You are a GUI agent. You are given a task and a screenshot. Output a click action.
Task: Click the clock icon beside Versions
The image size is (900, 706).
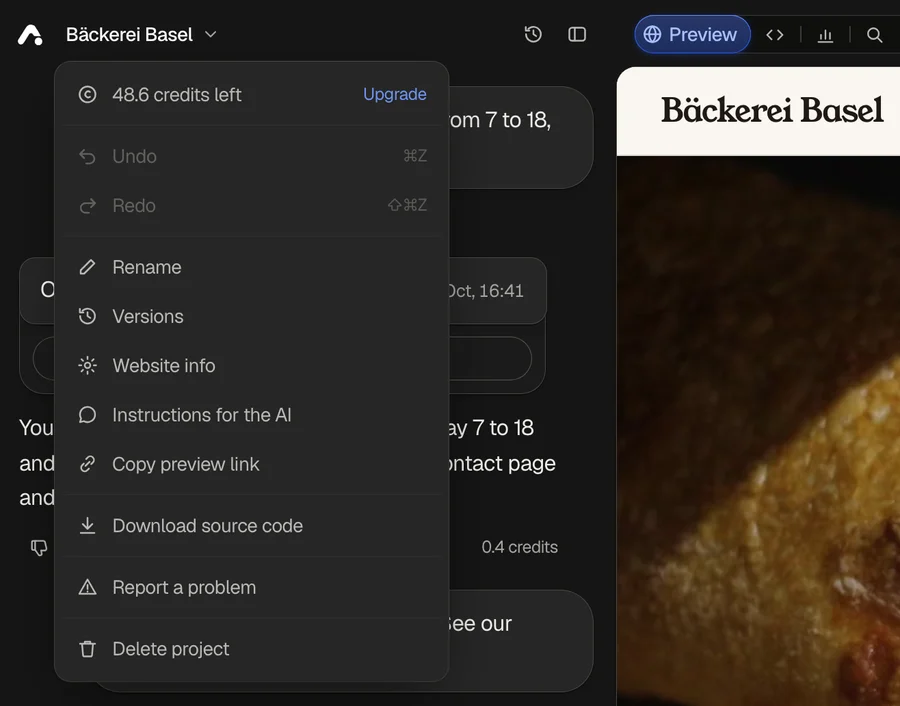tap(87, 316)
